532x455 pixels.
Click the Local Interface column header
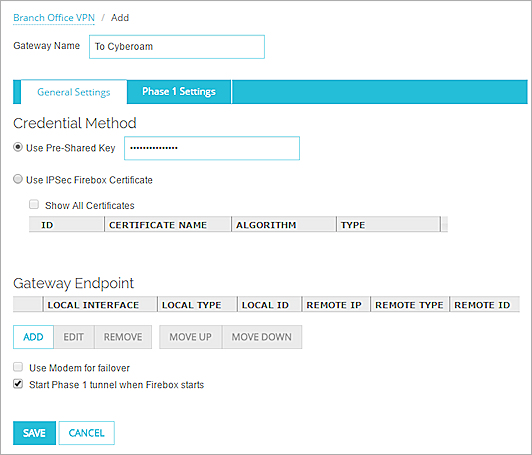pyautogui.click(x=100, y=305)
